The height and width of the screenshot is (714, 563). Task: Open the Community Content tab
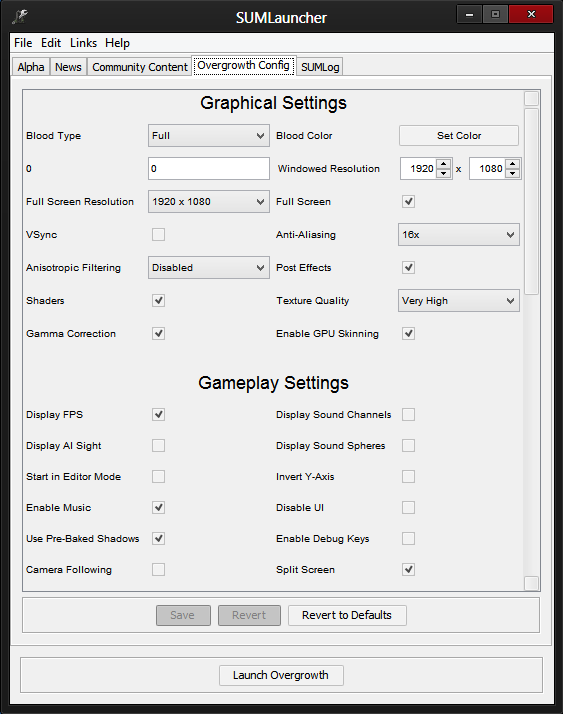pos(140,67)
